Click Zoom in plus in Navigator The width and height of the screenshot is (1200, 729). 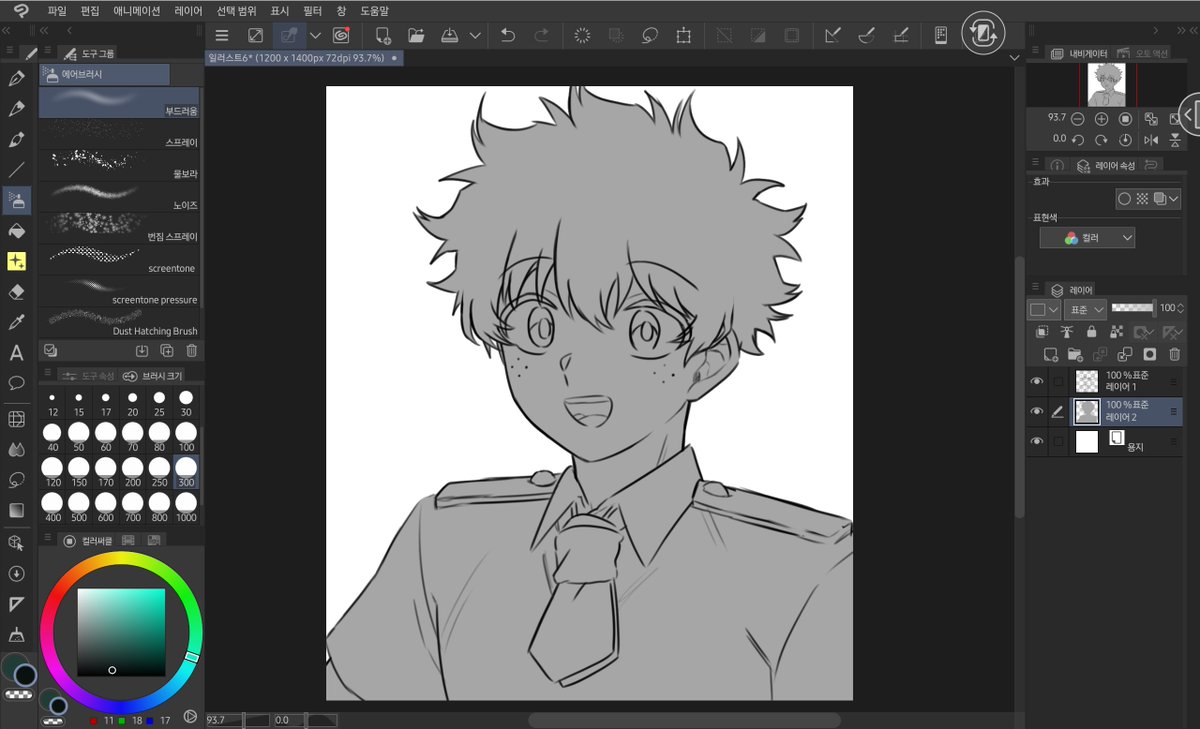coord(1101,118)
